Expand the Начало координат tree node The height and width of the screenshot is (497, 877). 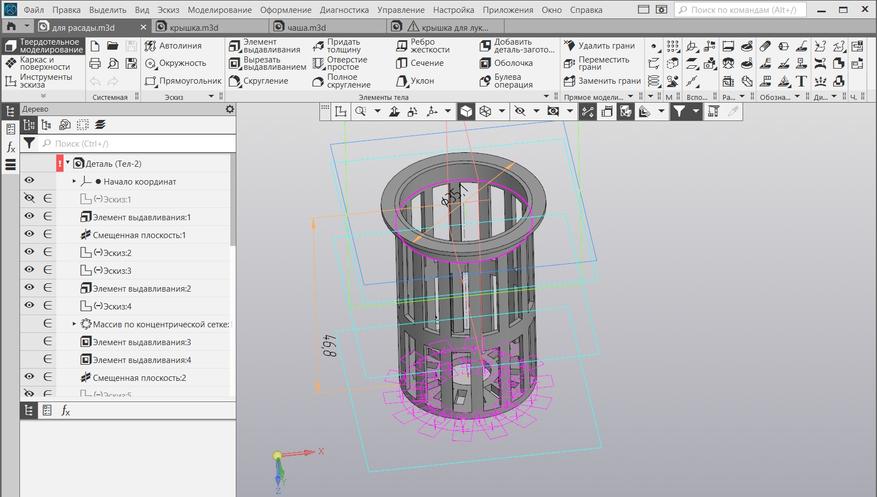(74, 181)
